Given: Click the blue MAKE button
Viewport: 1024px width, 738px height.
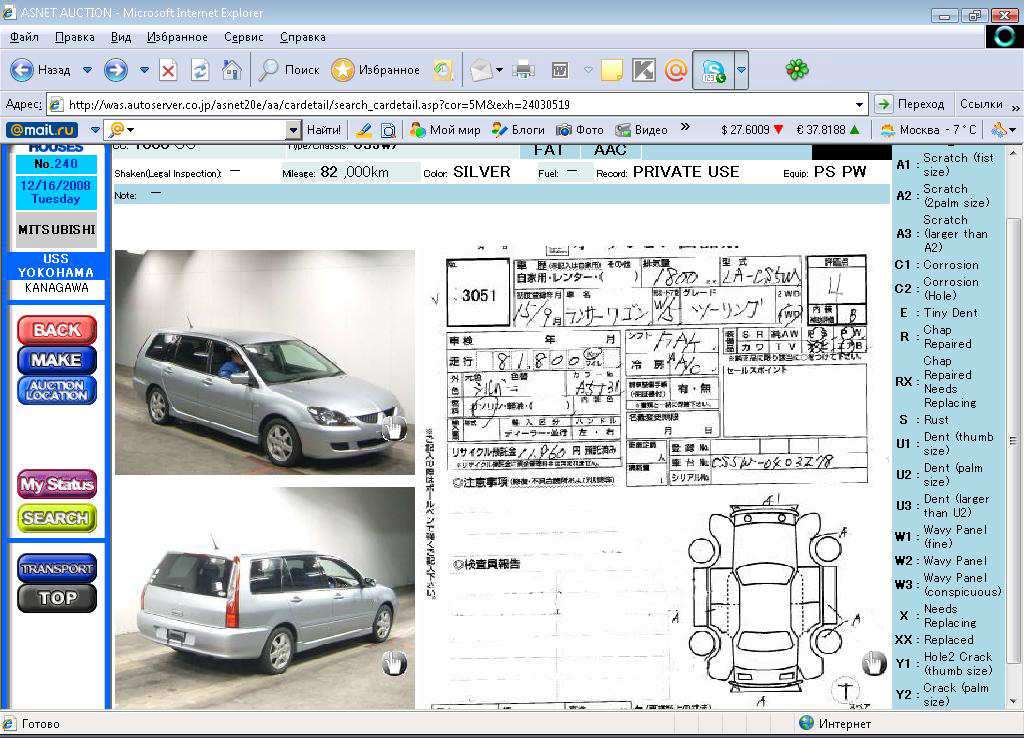Looking at the screenshot, I should point(57,360).
